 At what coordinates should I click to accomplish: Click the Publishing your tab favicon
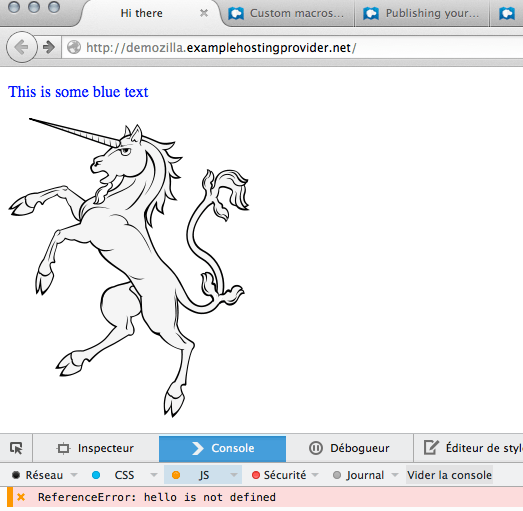tap(371, 14)
